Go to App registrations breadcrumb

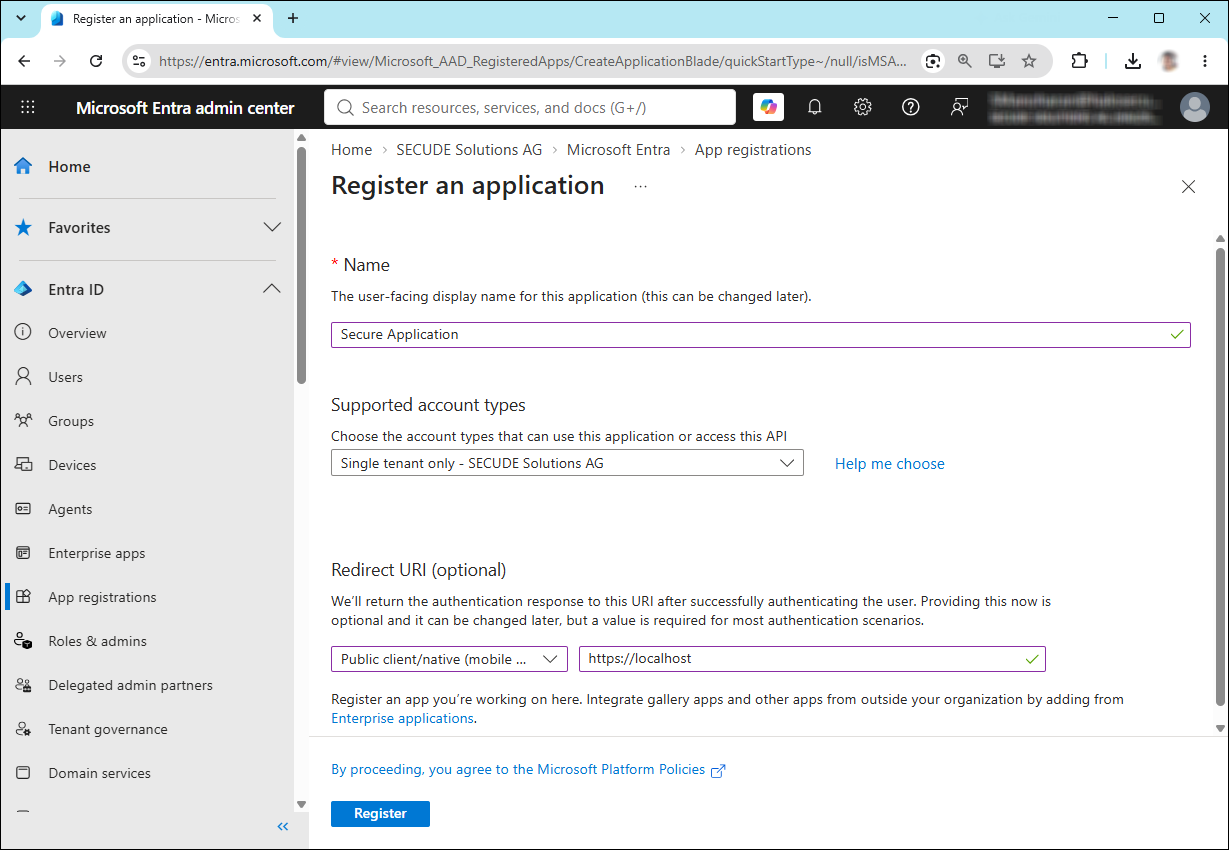coord(753,150)
